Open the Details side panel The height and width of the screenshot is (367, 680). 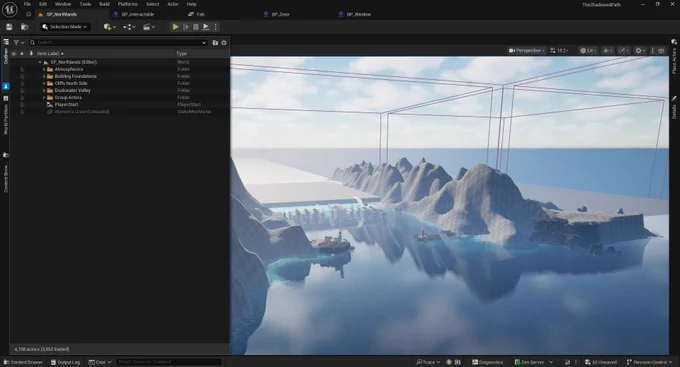[674, 108]
